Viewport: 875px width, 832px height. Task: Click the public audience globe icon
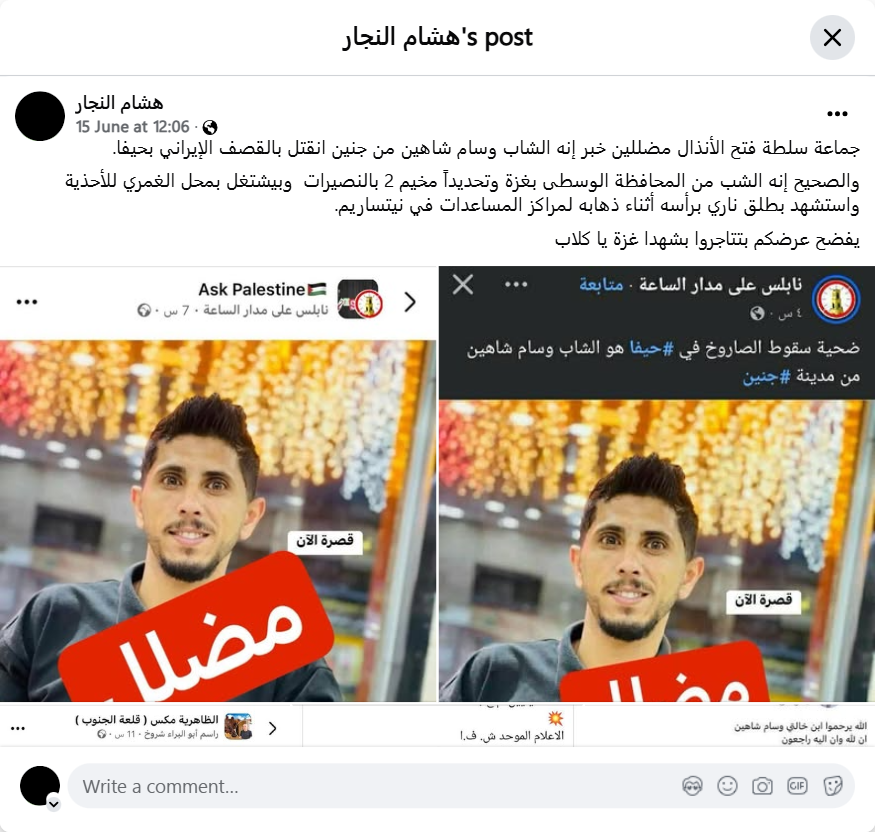pos(210,128)
